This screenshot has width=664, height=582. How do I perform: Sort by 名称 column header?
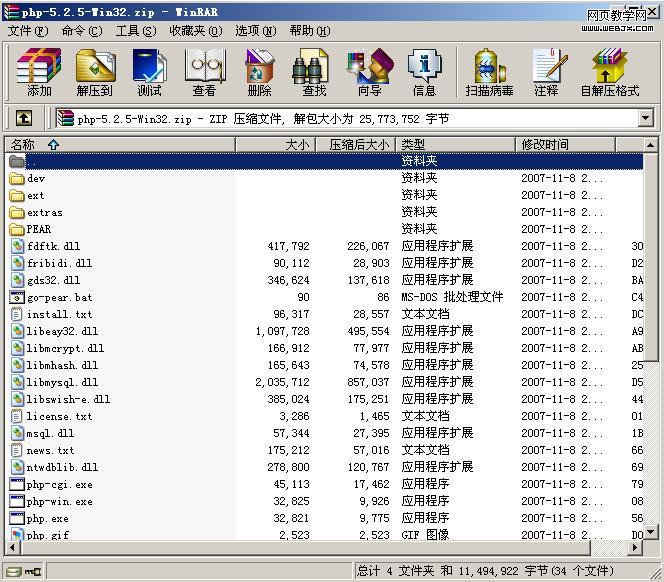coord(120,144)
